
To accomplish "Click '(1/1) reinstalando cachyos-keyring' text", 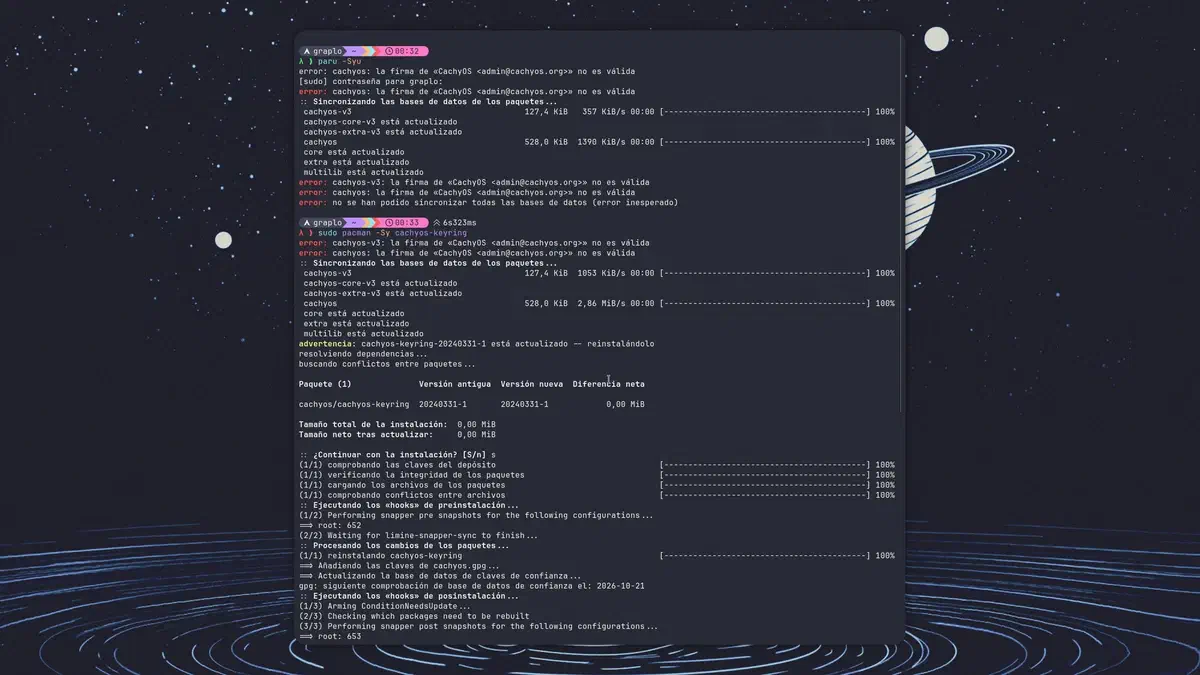I will click(380, 555).
